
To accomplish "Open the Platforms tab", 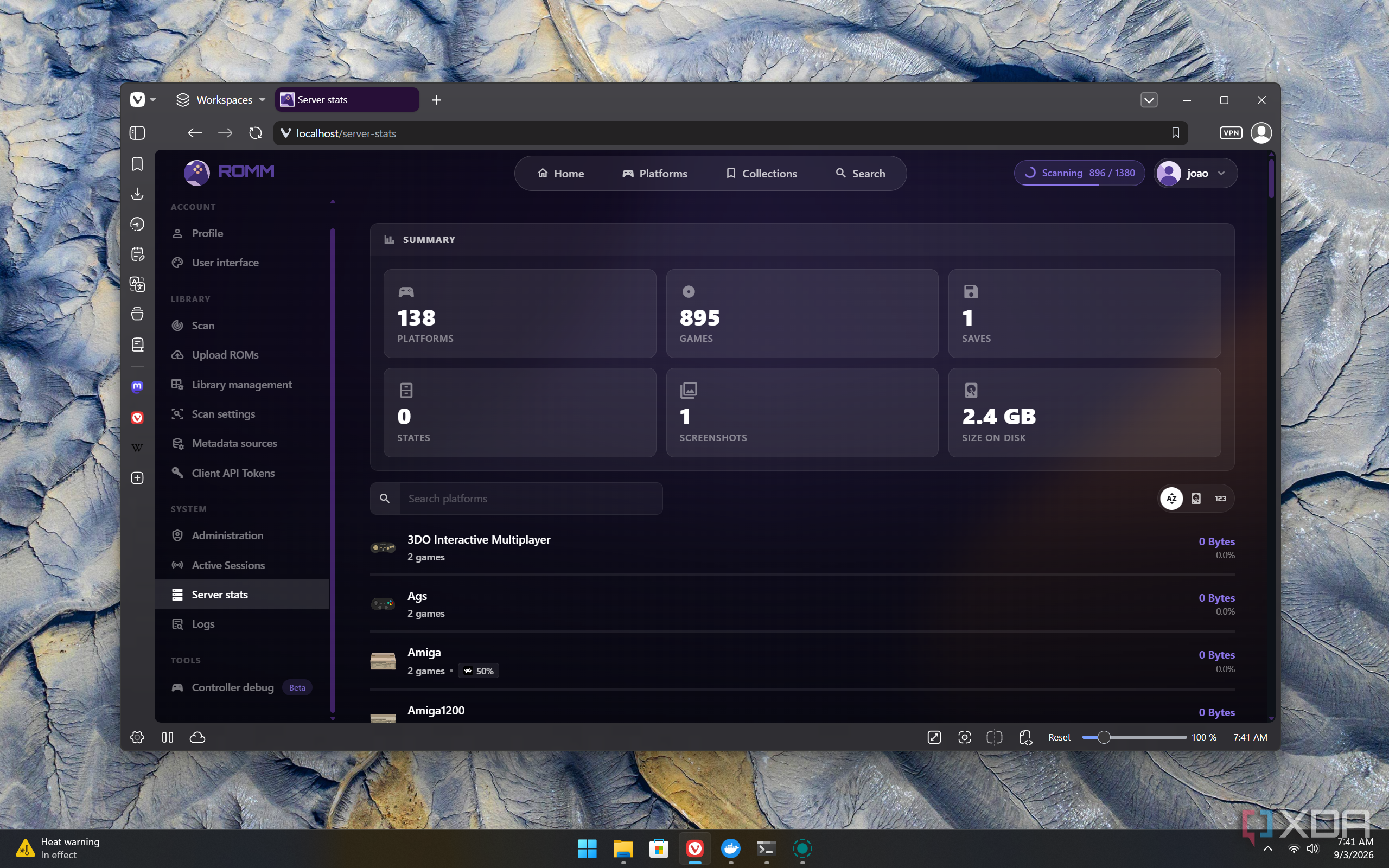I will (x=655, y=174).
